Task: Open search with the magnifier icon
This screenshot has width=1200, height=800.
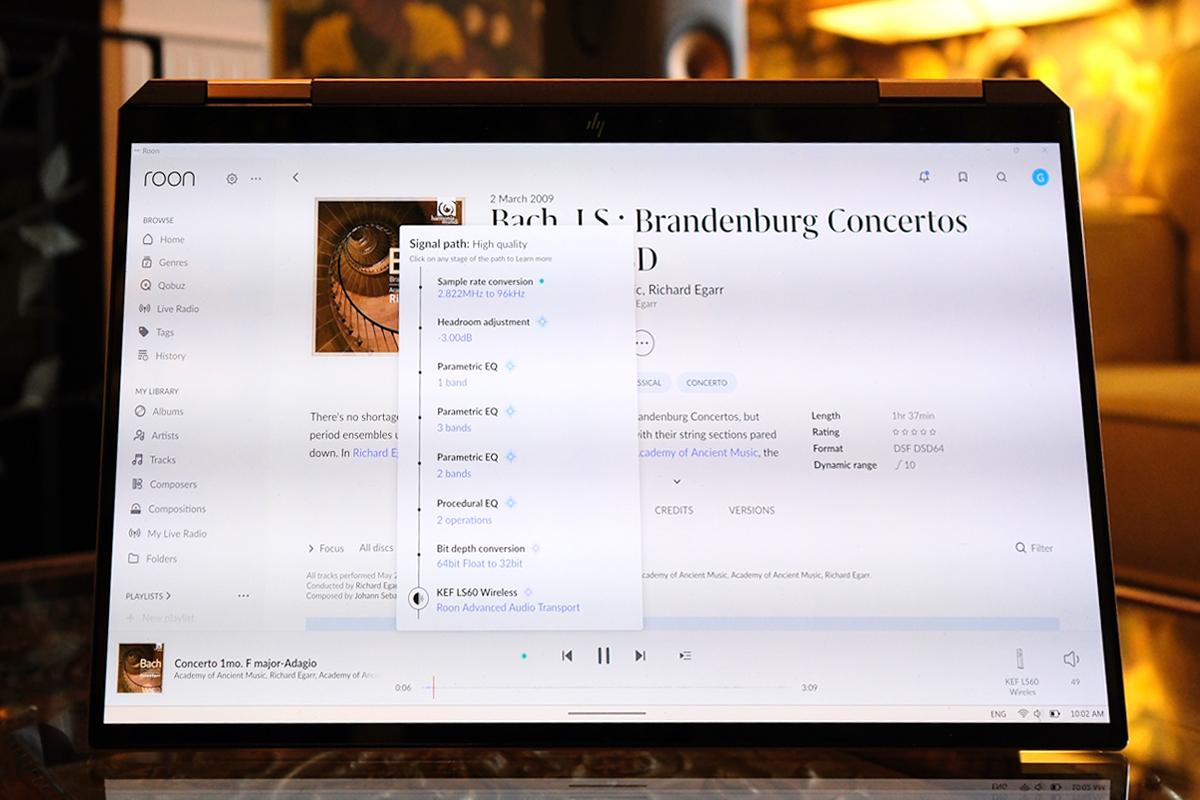Action: pyautogui.click(x=1001, y=177)
